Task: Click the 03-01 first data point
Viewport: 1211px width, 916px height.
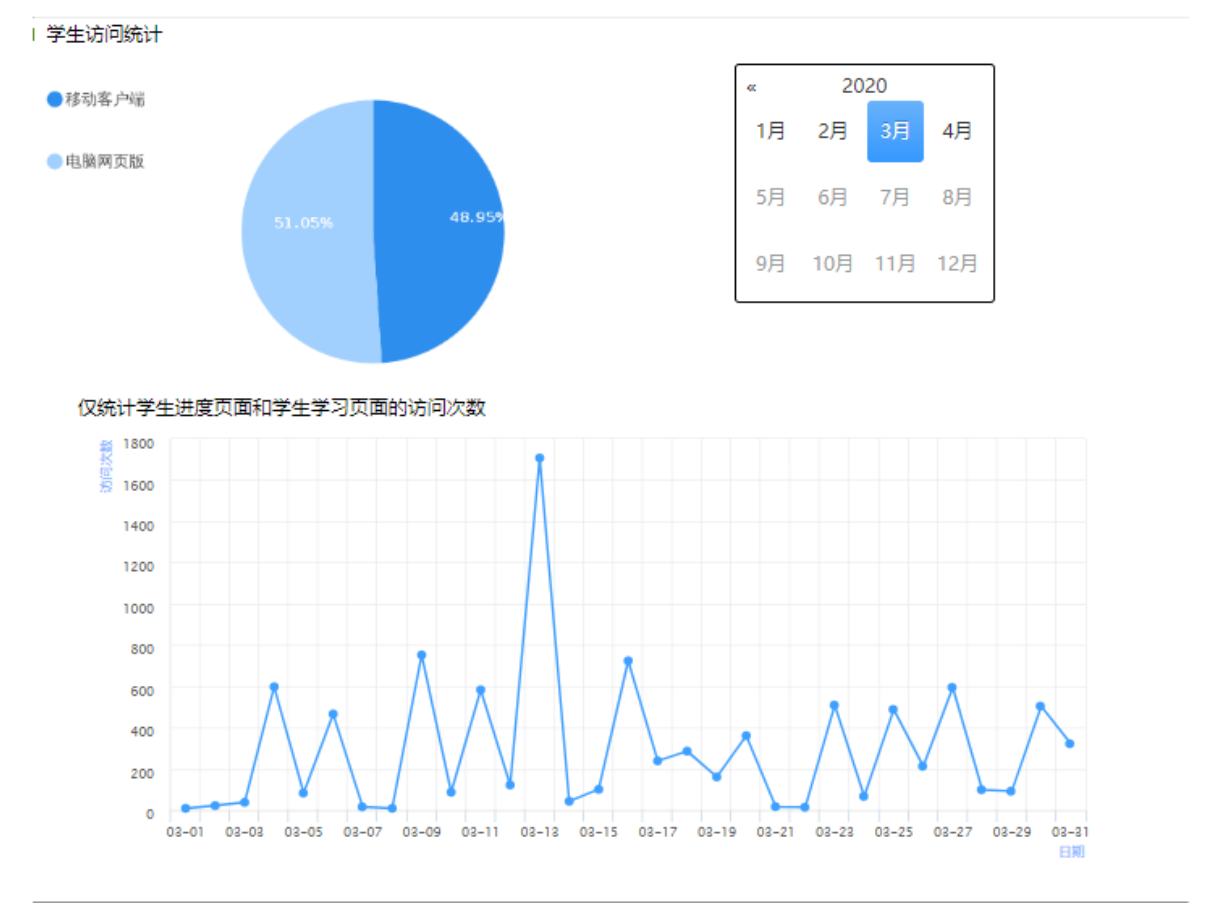Action: tap(185, 808)
